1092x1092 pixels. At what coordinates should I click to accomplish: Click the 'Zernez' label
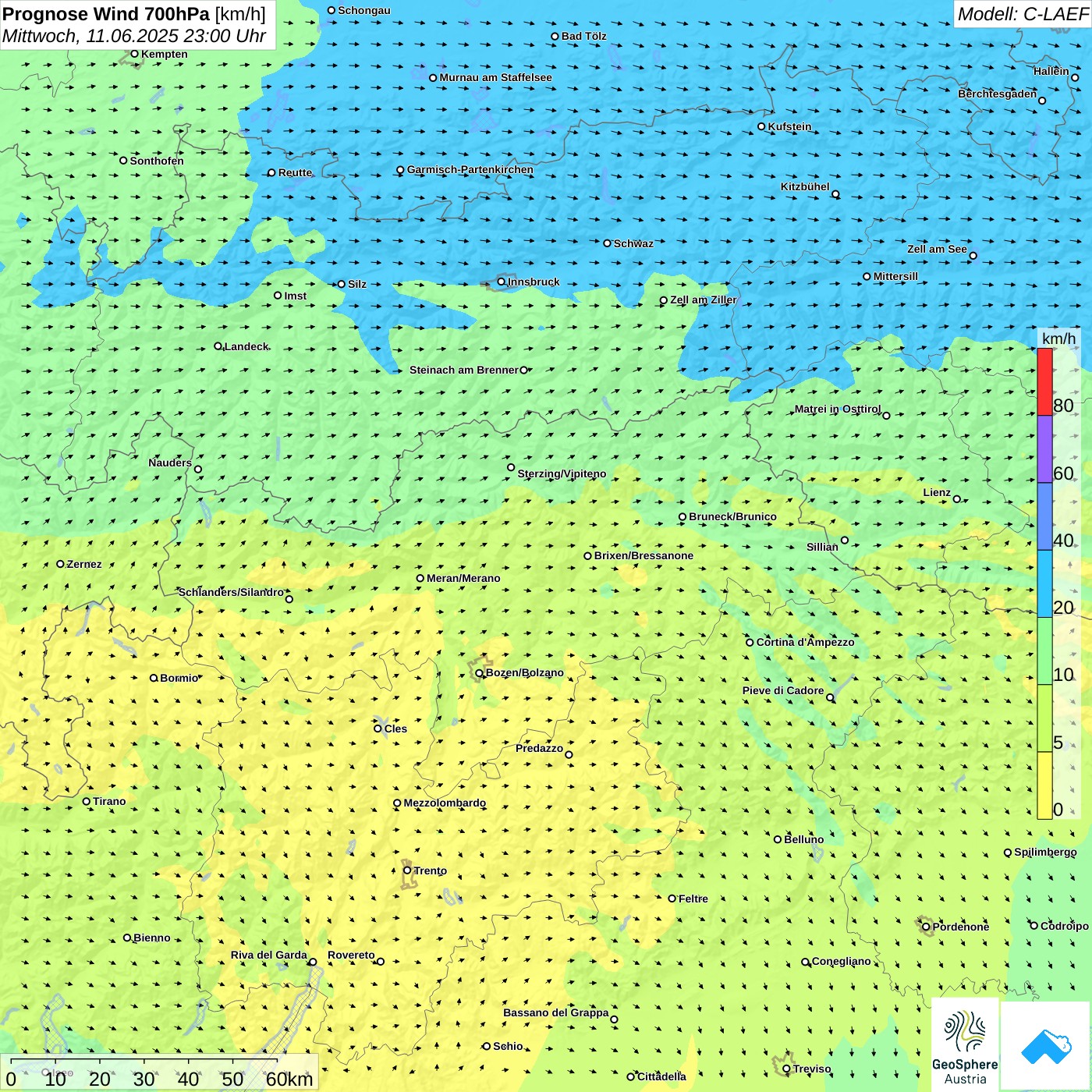[84, 564]
